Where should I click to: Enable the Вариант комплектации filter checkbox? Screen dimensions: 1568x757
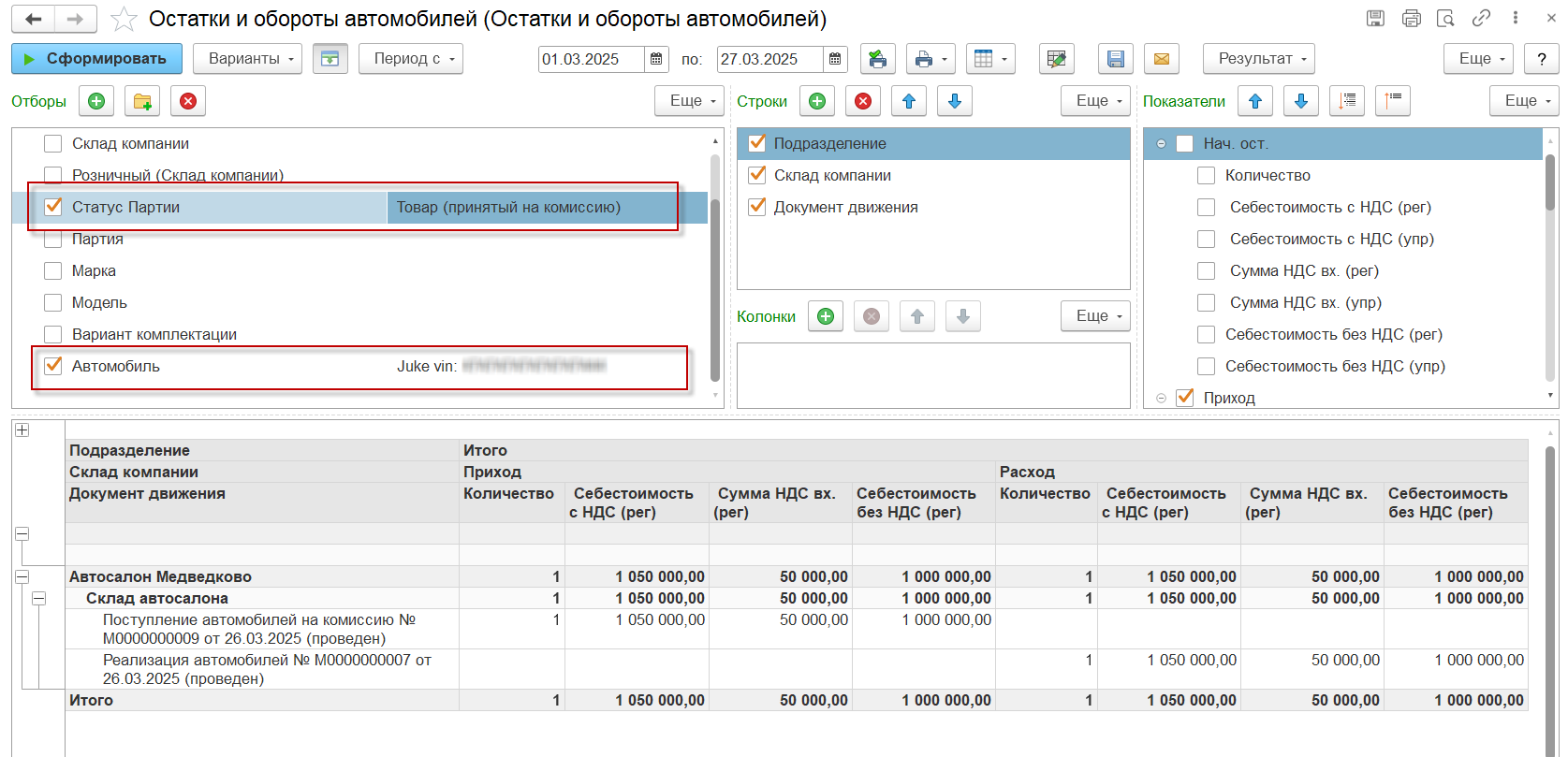pyautogui.click(x=53, y=334)
